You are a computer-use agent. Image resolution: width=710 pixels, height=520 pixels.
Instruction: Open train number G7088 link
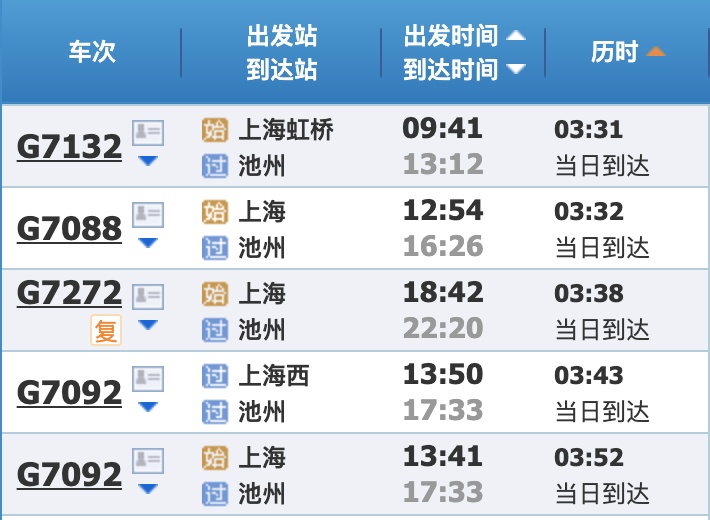tap(69, 229)
